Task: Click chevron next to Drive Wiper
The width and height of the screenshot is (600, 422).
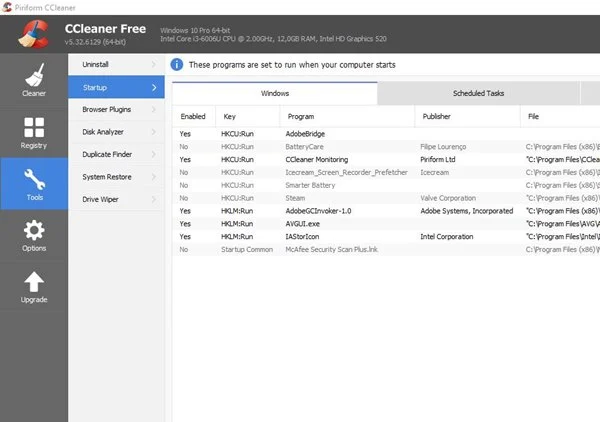Action: coord(154,199)
